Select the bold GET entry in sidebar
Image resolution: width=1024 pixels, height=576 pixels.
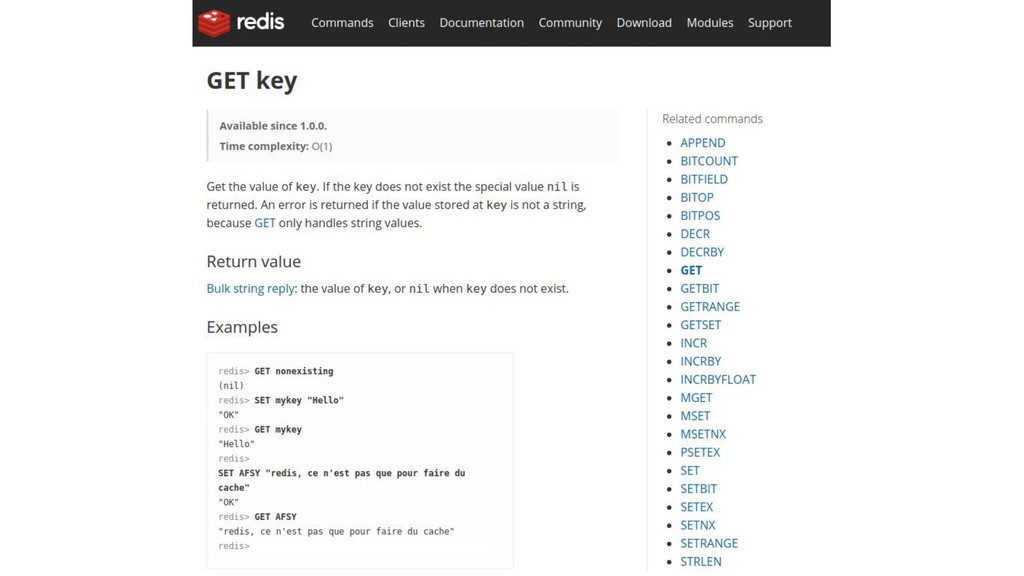pyautogui.click(x=691, y=270)
